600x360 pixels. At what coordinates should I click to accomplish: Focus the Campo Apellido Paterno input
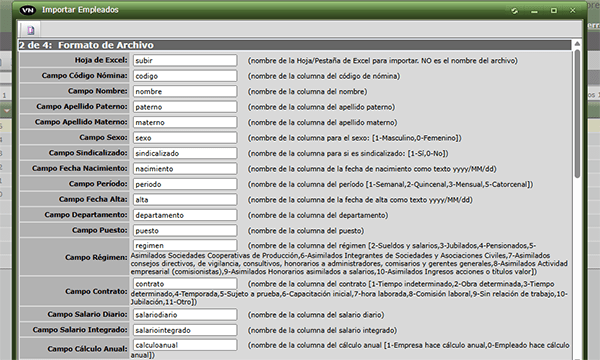point(185,107)
